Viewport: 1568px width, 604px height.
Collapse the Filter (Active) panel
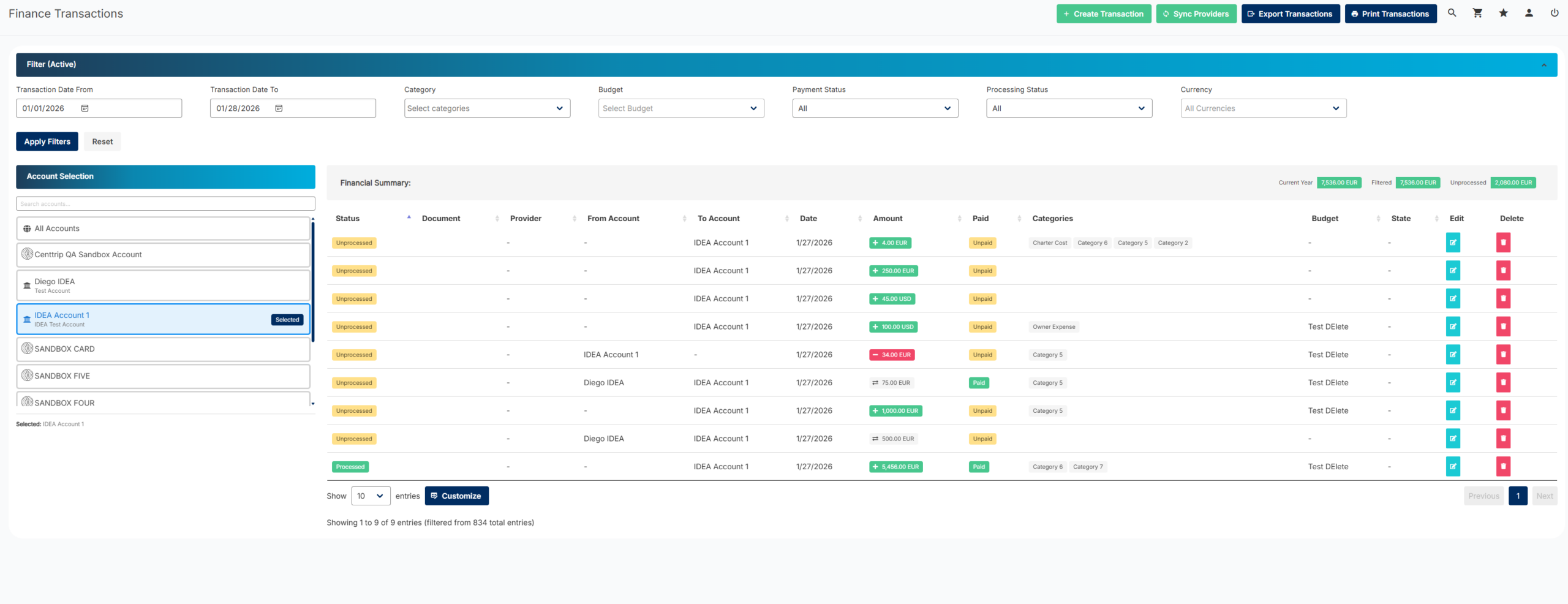[x=1544, y=65]
